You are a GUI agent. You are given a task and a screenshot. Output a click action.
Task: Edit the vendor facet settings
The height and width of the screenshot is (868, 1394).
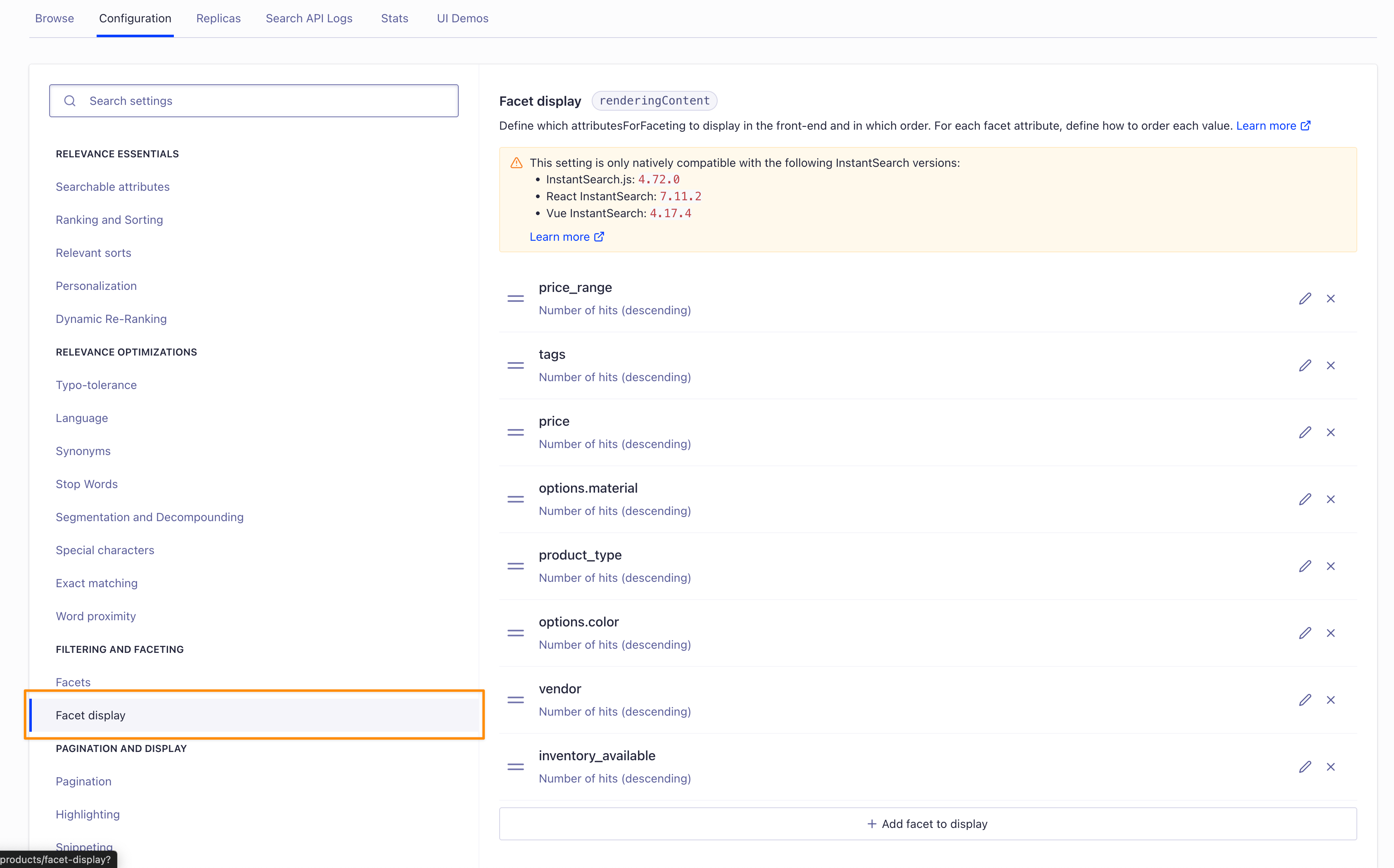click(1305, 699)
